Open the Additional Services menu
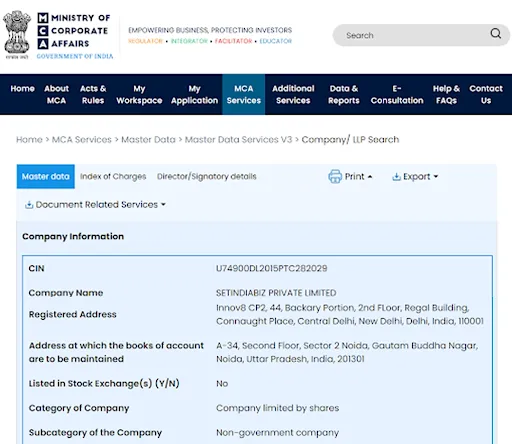The image size is (512, 444). pyautogui.click(x=293, y=94)
